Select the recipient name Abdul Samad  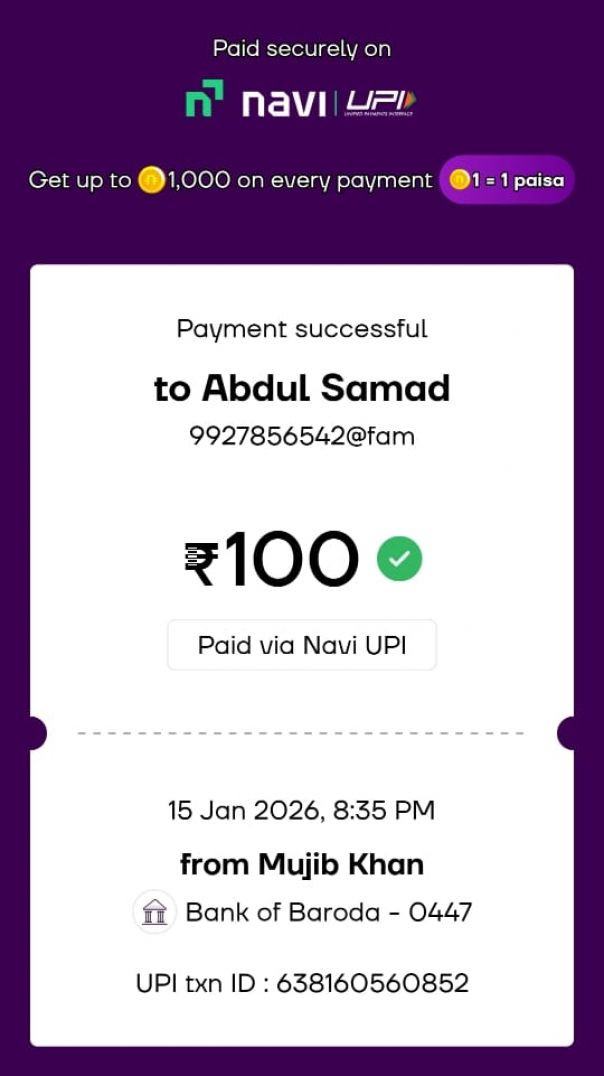[x=302, y=388]
